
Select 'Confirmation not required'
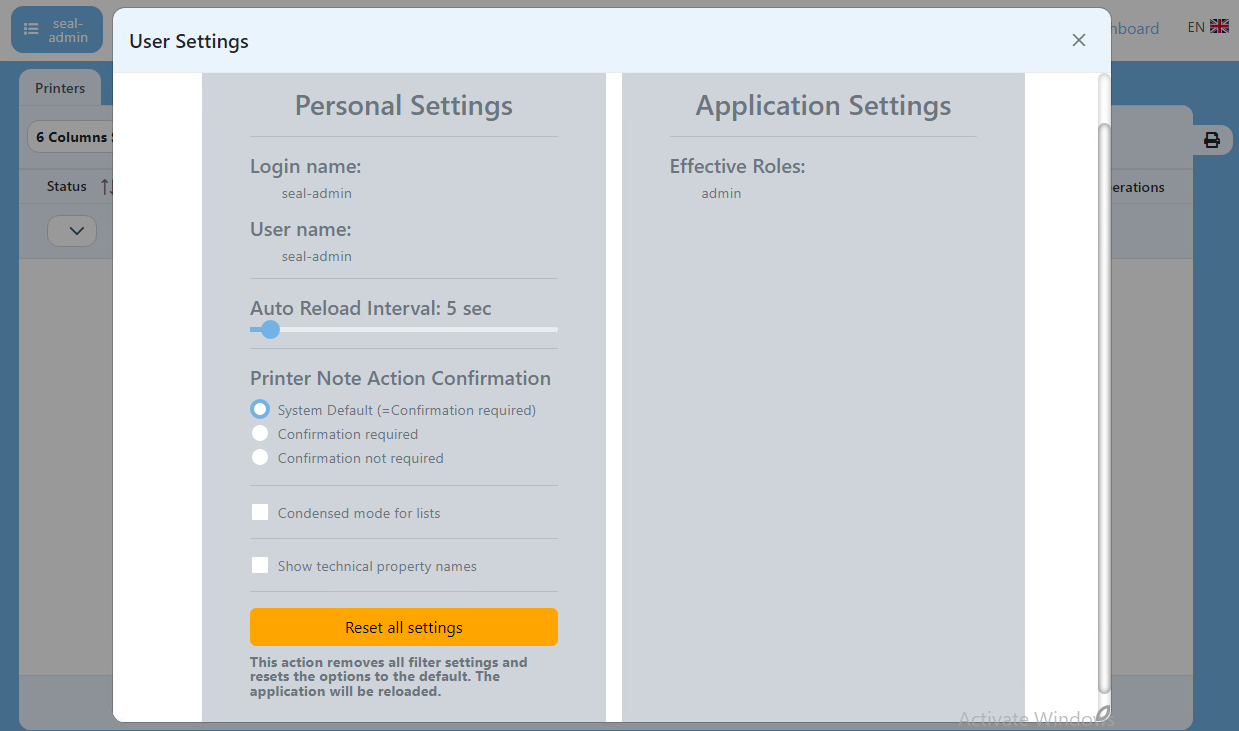pyautogui.click(x=260, y=457)
